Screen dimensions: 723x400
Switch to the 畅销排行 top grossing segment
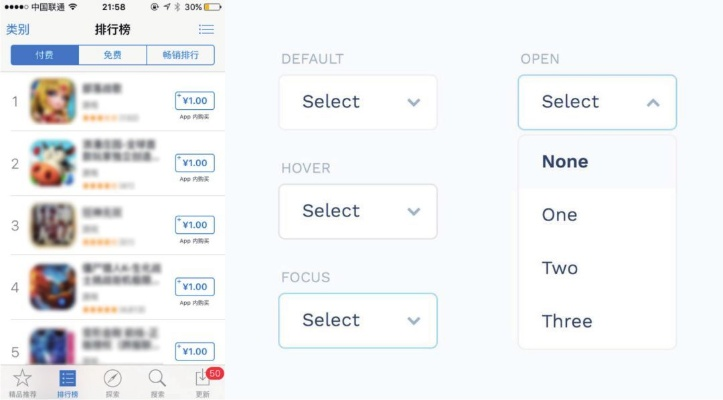click(x=180, y=55)
